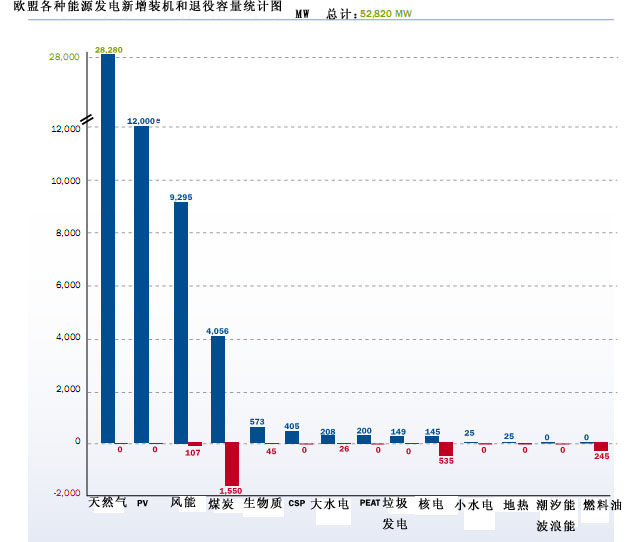This screenshot has width=634, height=542.
Task: Click the -2,000 y-axis tick label
Action: tap(65, 494)
